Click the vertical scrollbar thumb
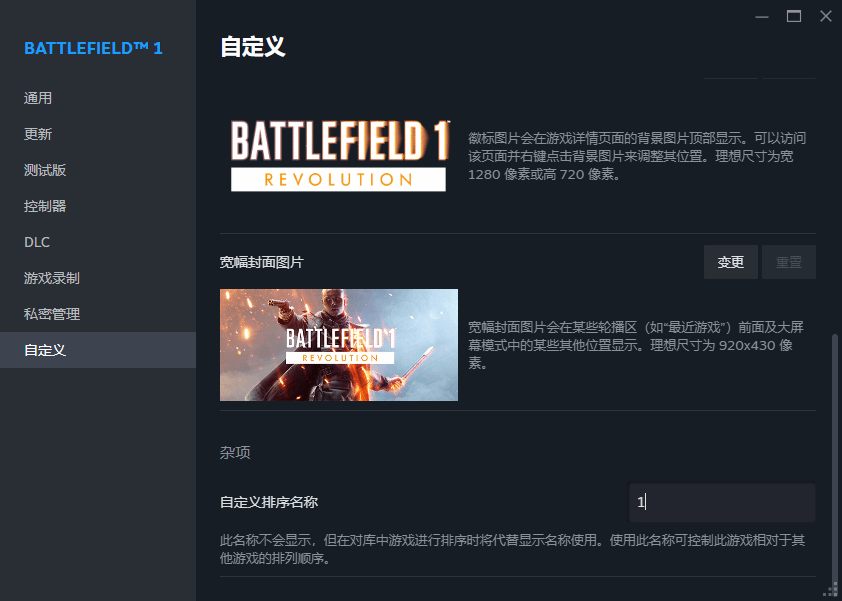The image size is (842, 601). pos(834,457)
